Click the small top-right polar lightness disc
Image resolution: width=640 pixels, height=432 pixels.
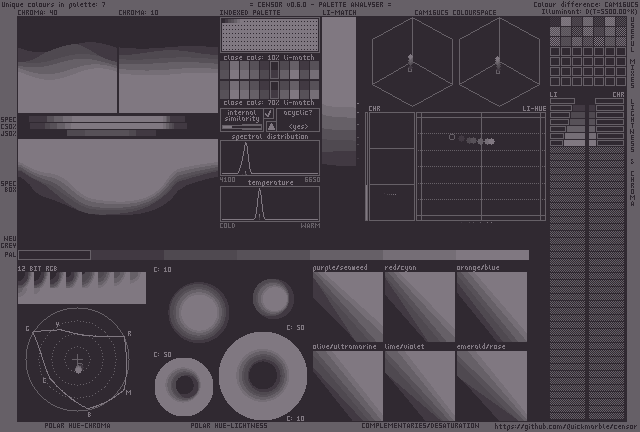coord(272,298)
